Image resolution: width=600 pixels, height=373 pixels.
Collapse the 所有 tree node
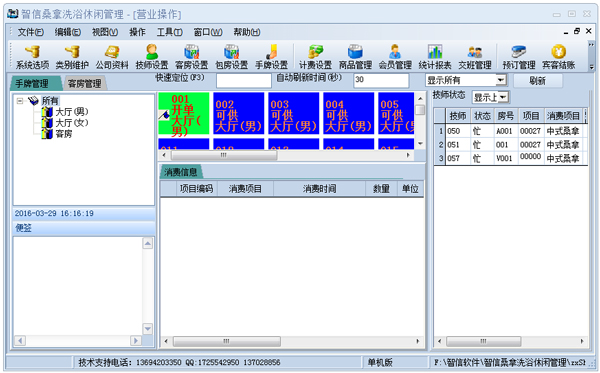tap(20, 101)
